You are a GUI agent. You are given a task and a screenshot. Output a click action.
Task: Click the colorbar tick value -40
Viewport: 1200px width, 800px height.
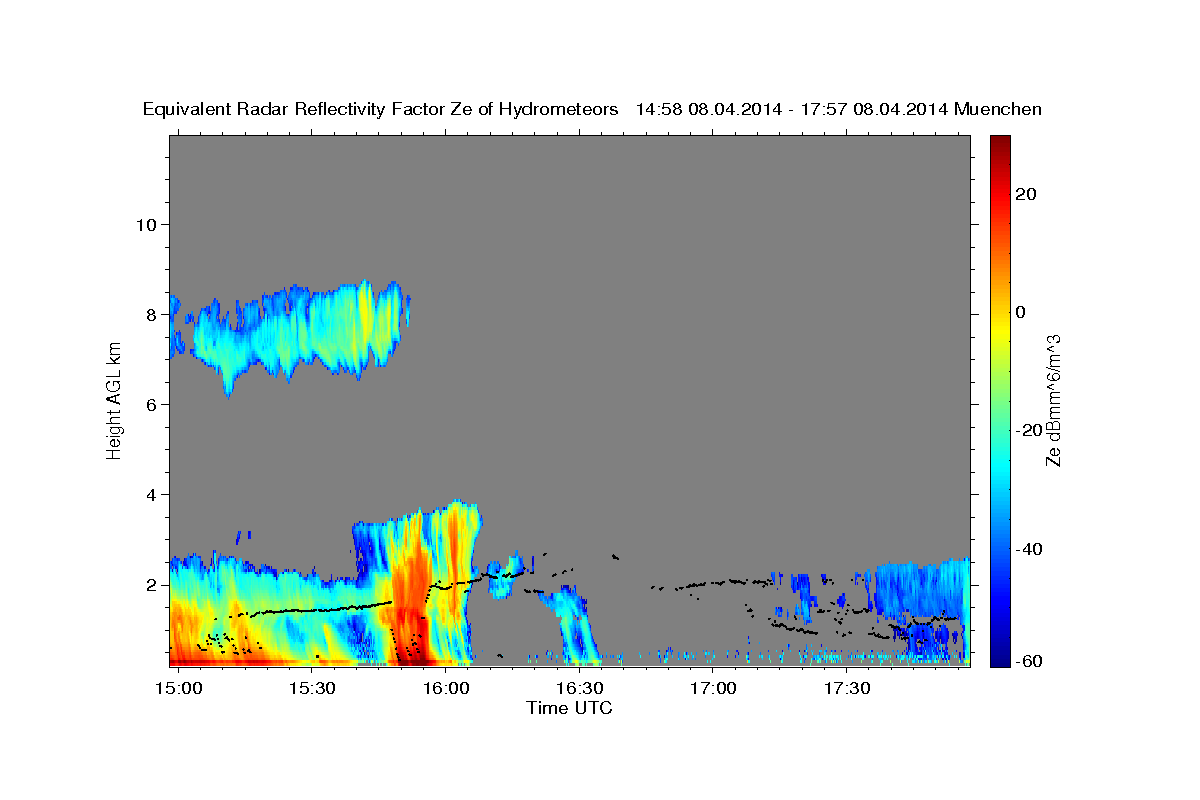coord(1029,548)
